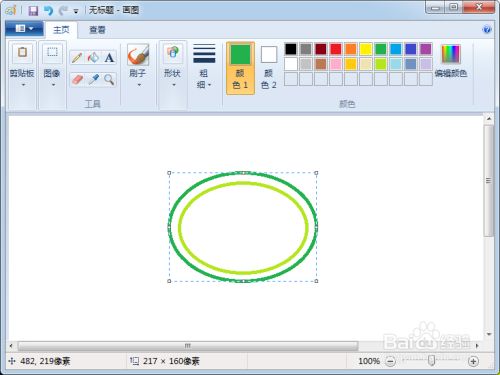Pick the lavender color swatch
This screenshot has height=375, width=500.
(x=426, y=64)
